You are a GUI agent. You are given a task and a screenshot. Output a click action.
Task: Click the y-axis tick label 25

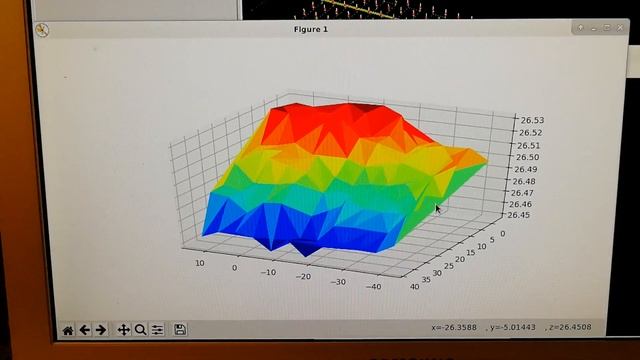point(449,266)
